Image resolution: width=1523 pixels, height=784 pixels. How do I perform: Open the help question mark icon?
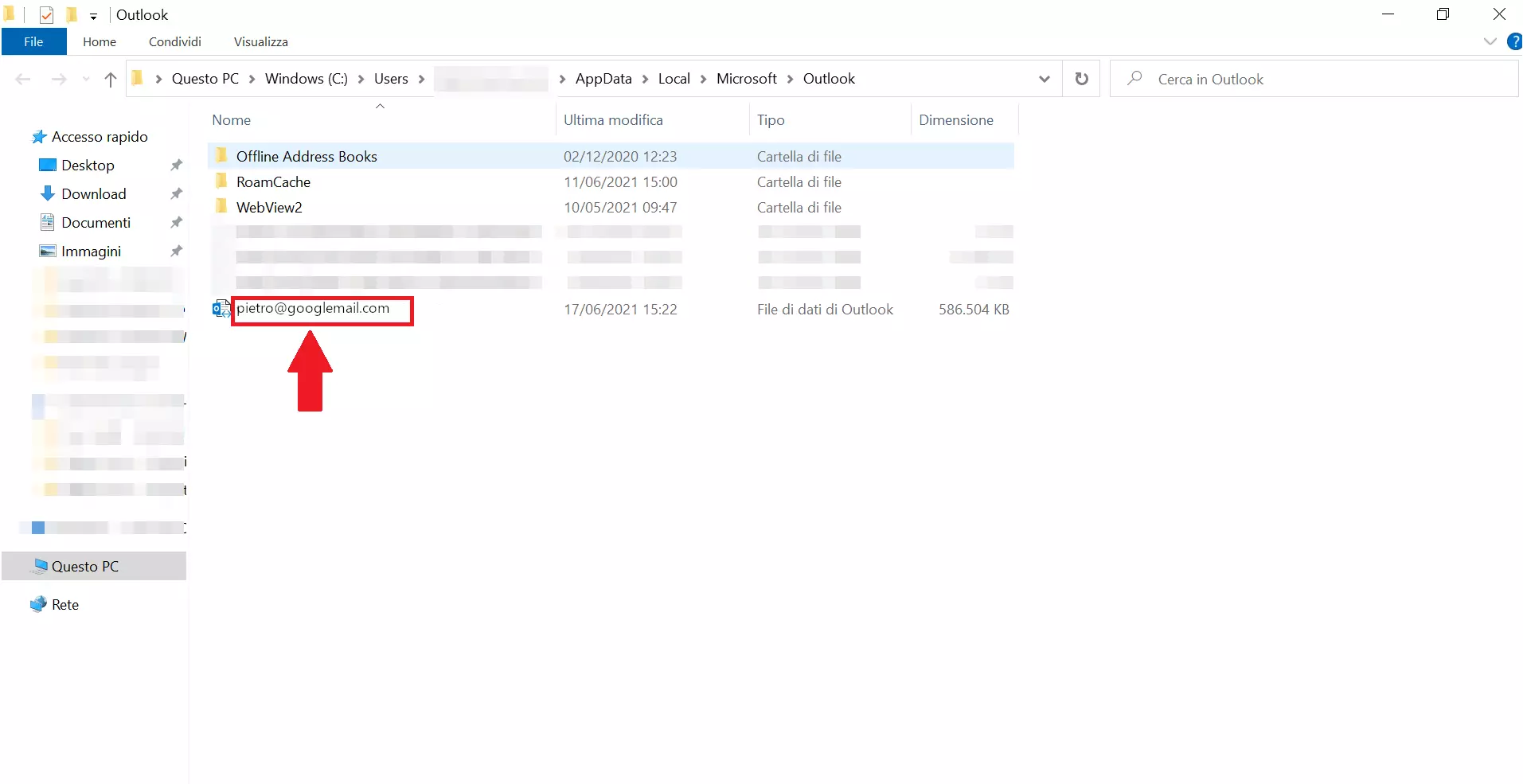1515,41
